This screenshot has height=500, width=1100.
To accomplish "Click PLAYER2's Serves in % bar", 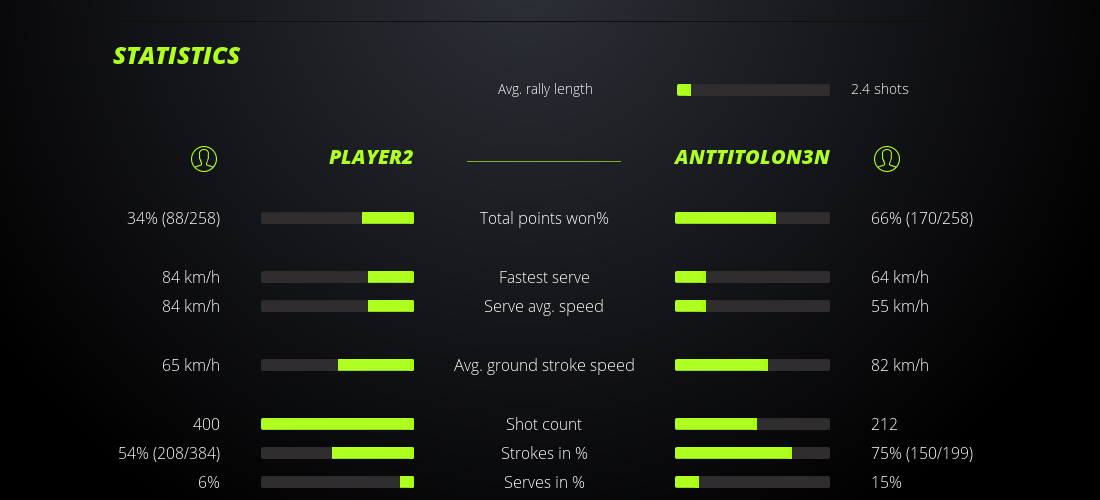I will coord(337,482).
